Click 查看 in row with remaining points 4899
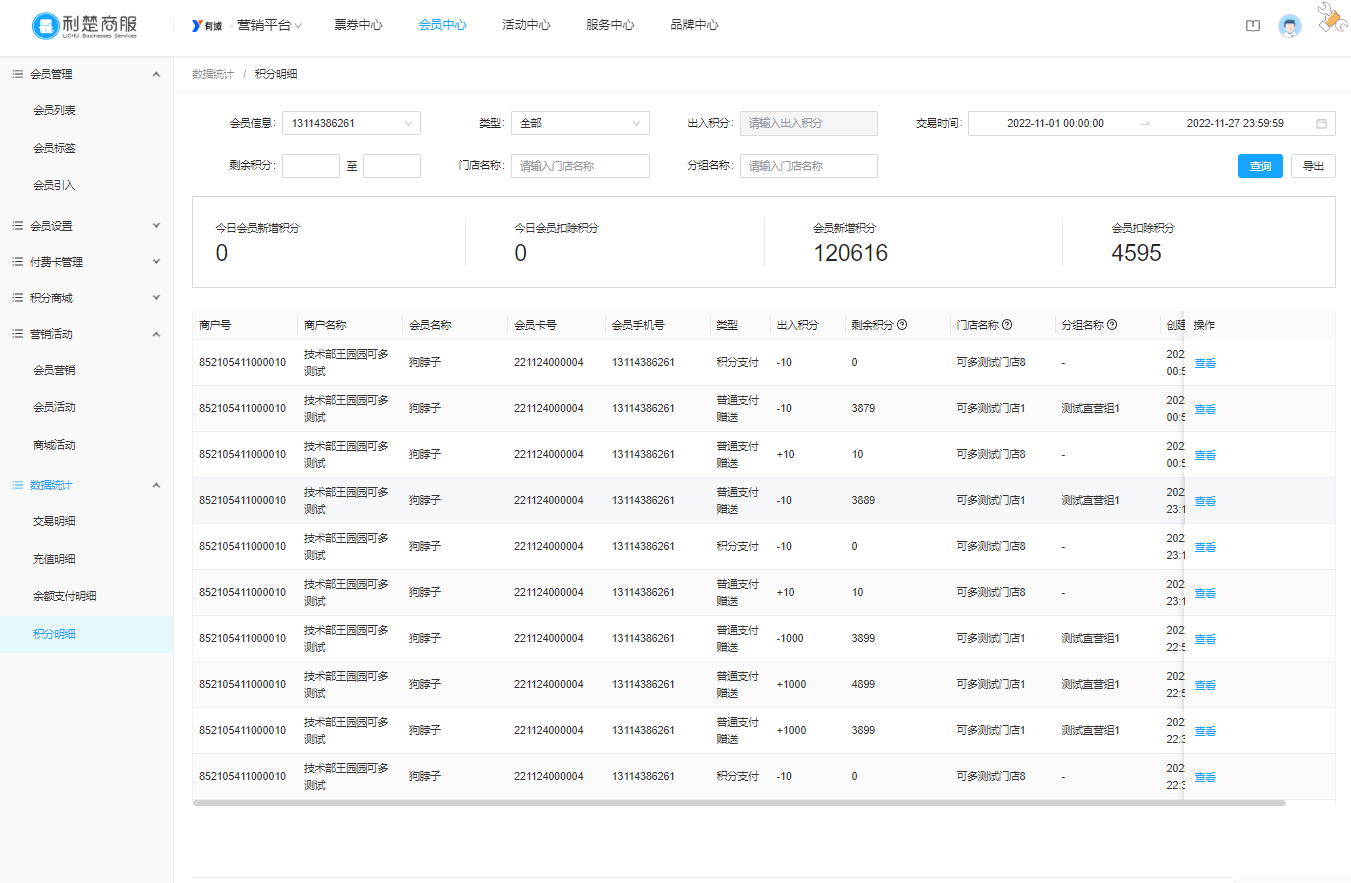This screenshot has width=1351, height=883. 1205,685
